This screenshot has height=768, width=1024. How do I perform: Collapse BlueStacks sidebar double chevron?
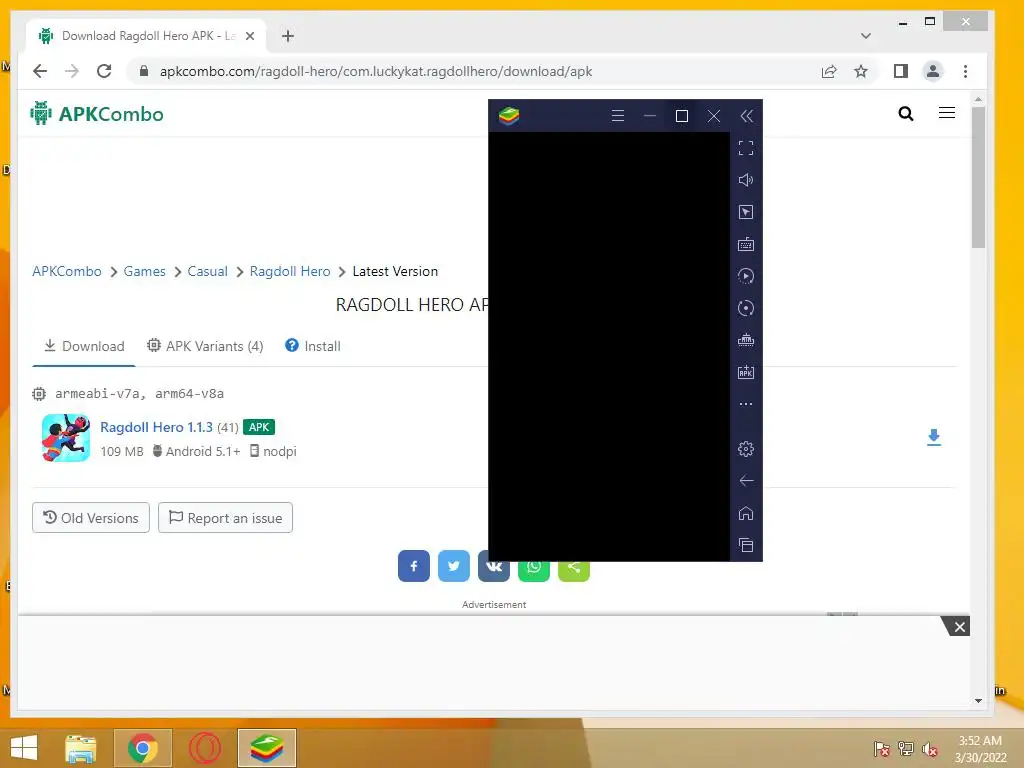[x=746, y=116]
